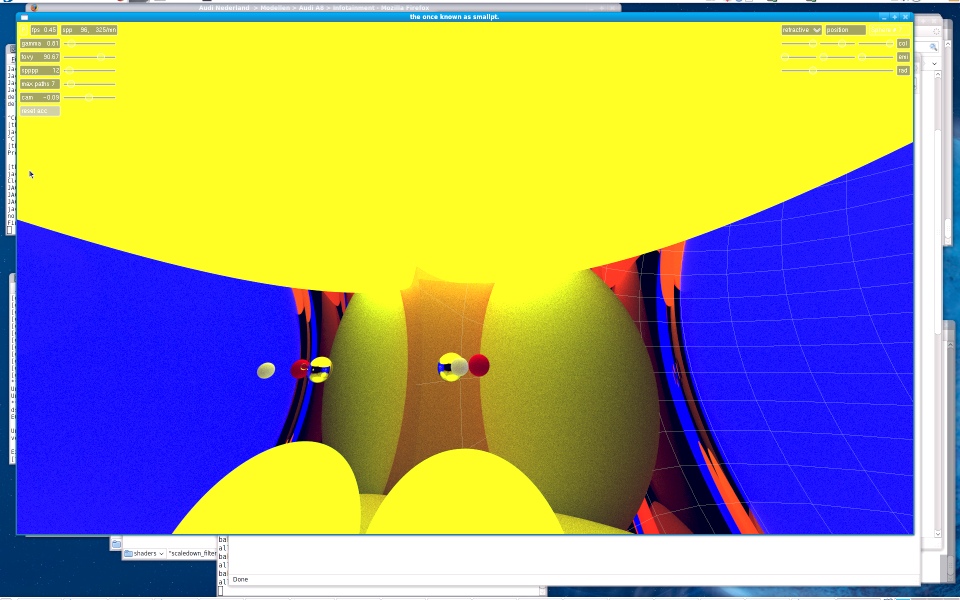Open the refractive material dropdown
The width and height of the screenshot is (960, 600).
801,29
